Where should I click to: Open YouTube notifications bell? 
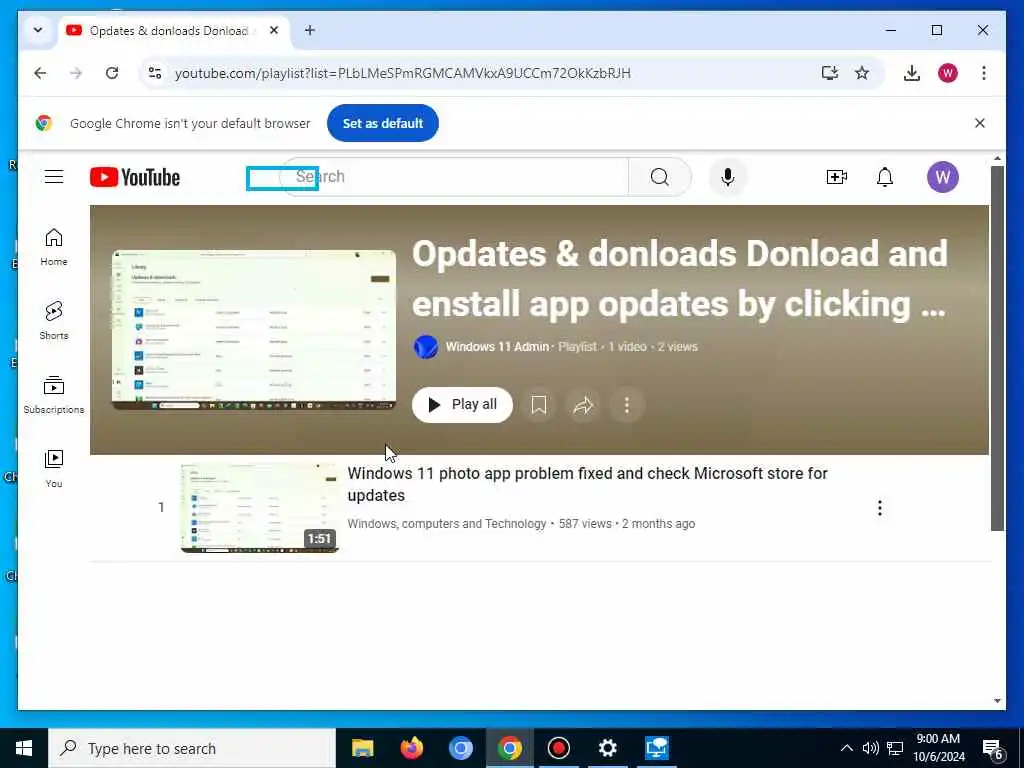884,177
